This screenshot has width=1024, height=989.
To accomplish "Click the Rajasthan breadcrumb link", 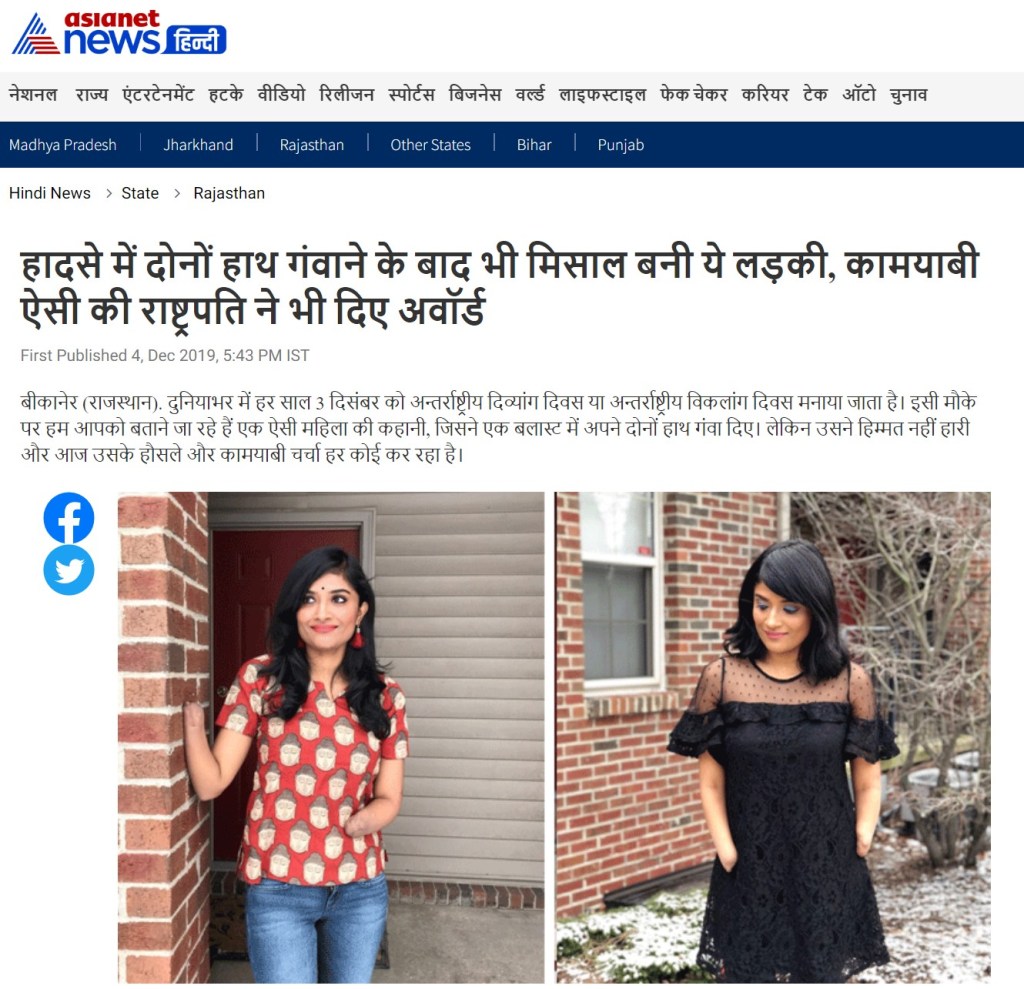I will click(x=229, y=193).
